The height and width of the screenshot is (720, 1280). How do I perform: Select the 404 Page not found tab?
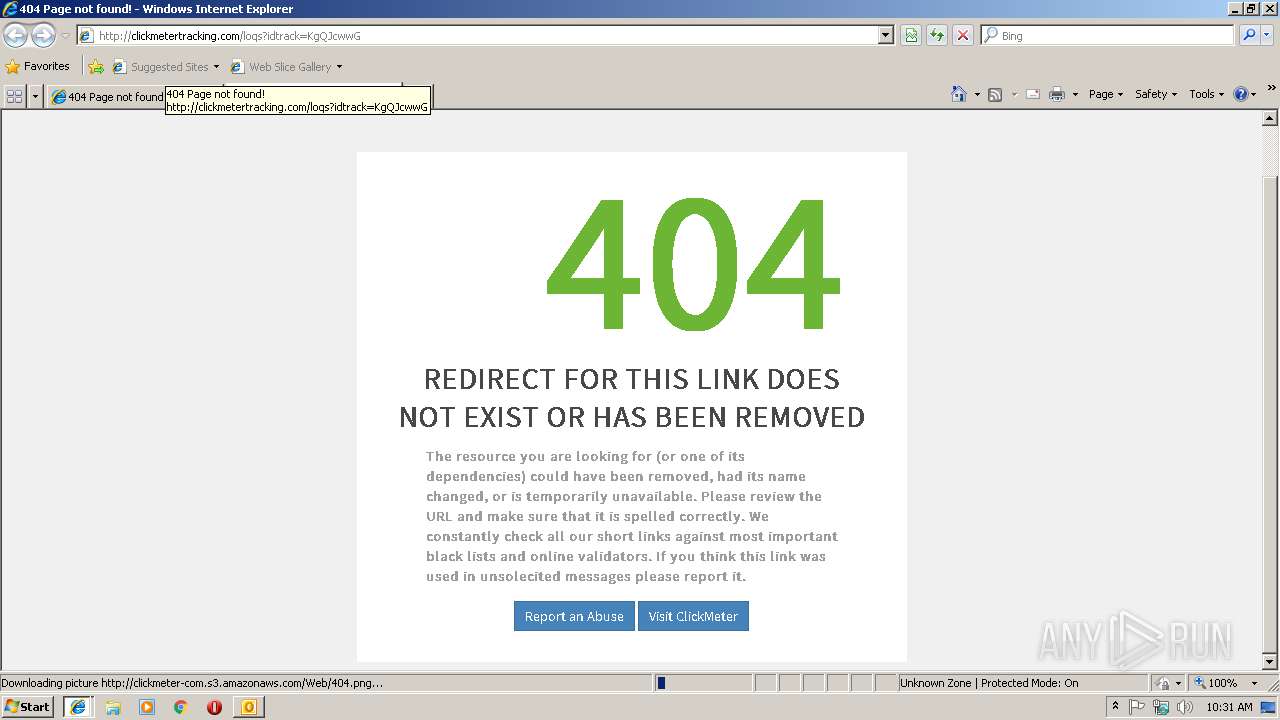coord(107,96)
